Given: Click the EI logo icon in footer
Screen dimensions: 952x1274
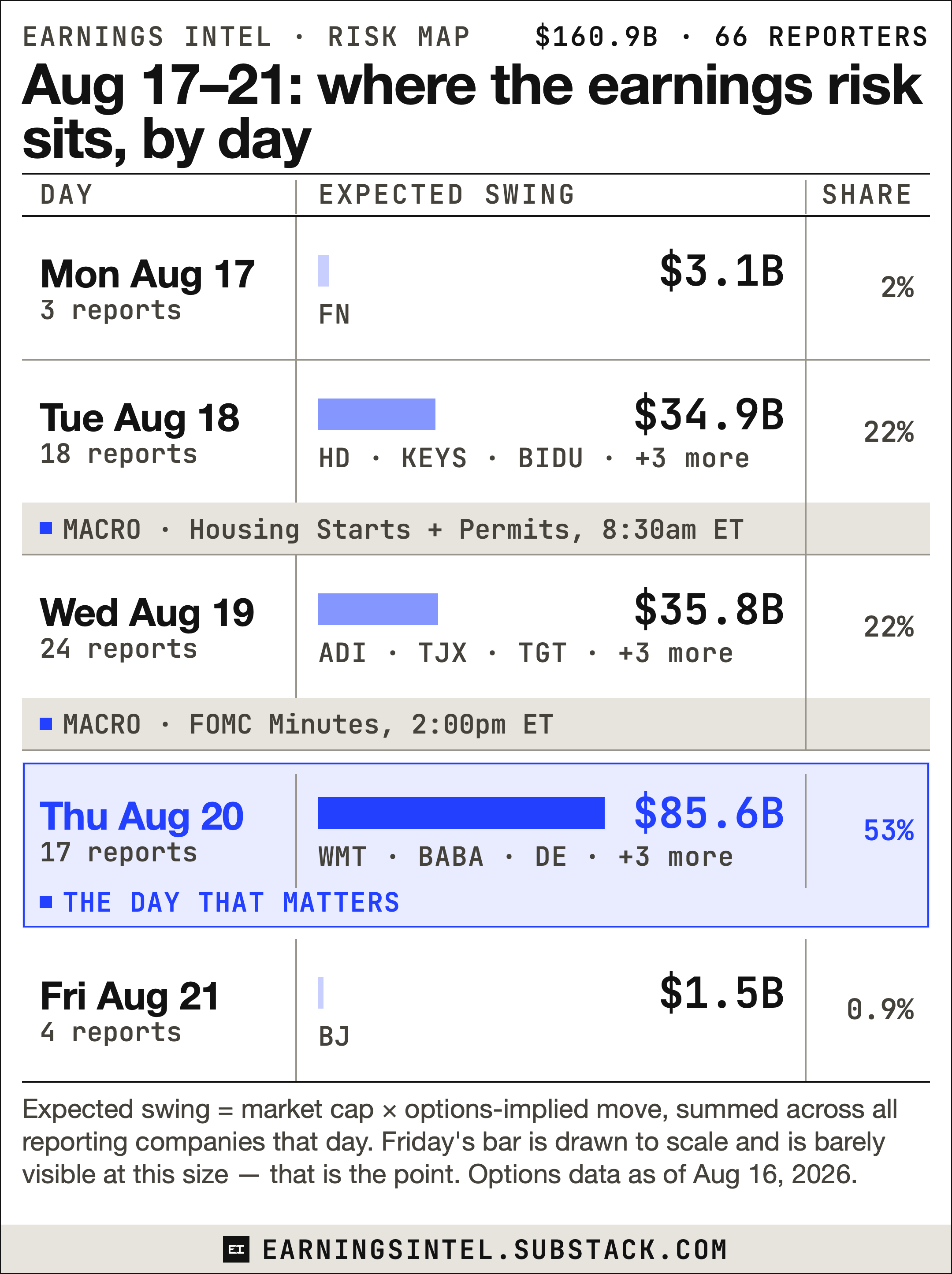Looking at the screenshot, I should pos(236,1249).
